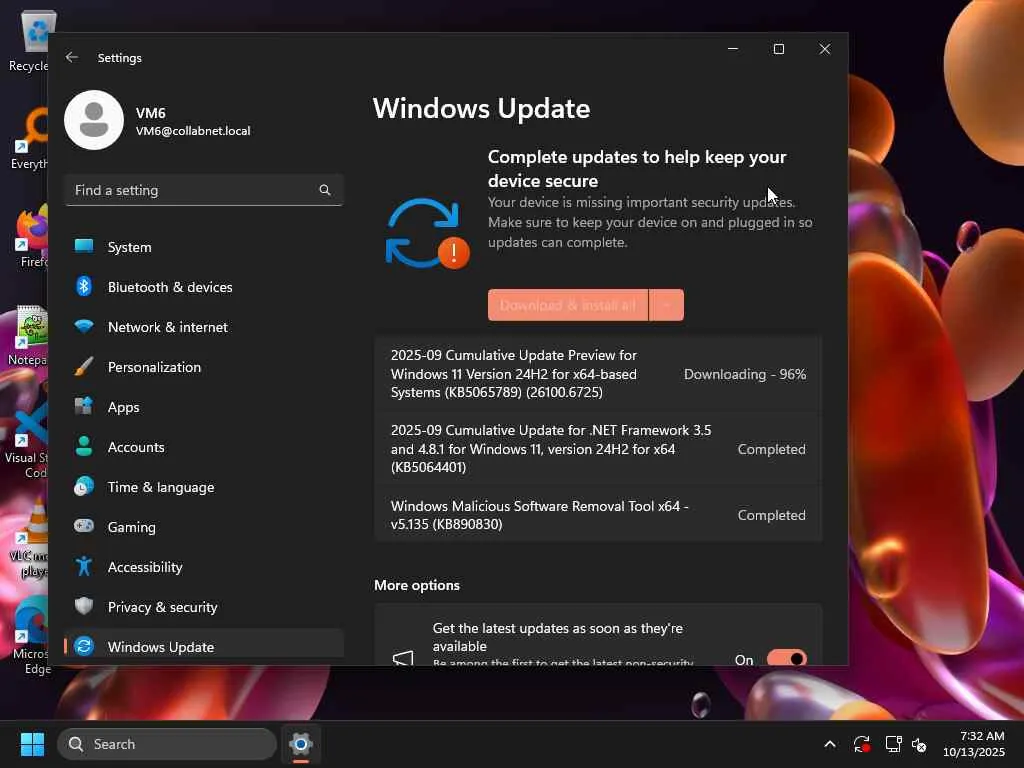The image size is (1024, 768).
Task: Show hidden icons chevron in system tray
Action: 829,744
